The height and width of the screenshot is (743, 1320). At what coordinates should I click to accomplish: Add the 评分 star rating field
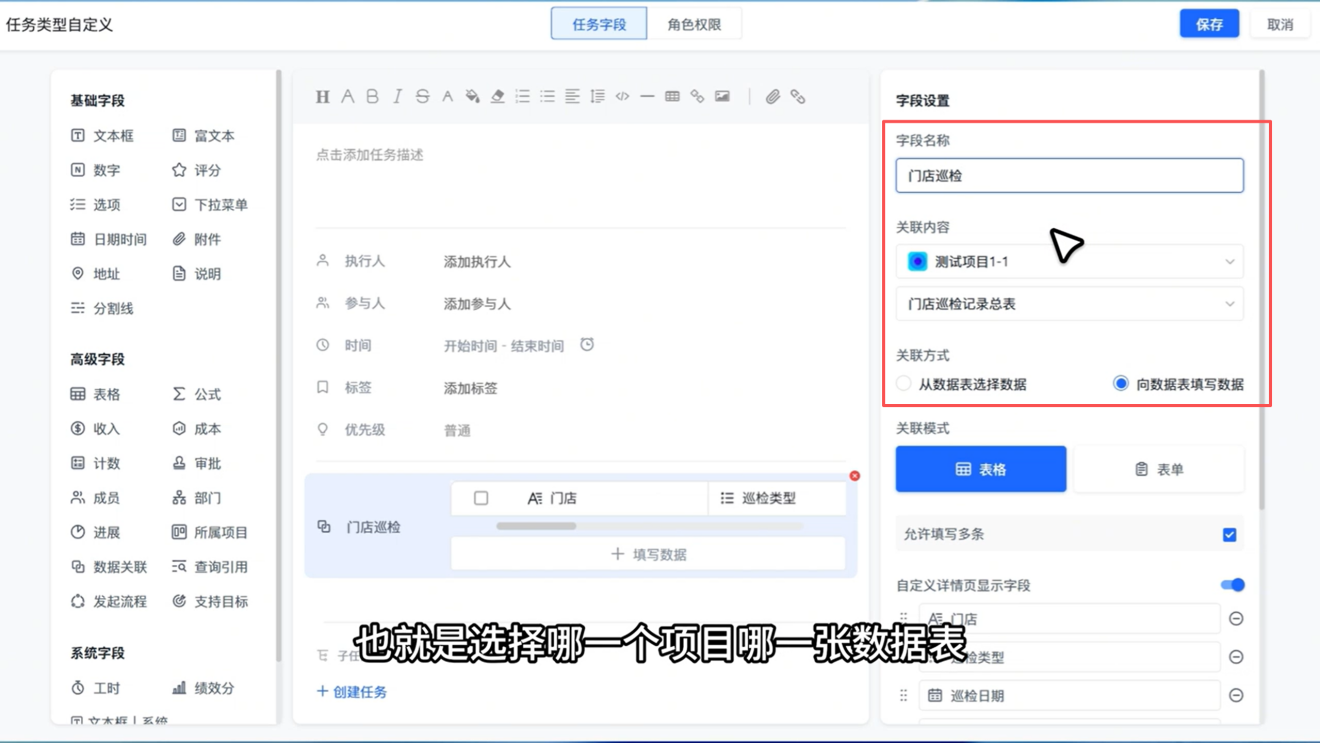(196, 170)
